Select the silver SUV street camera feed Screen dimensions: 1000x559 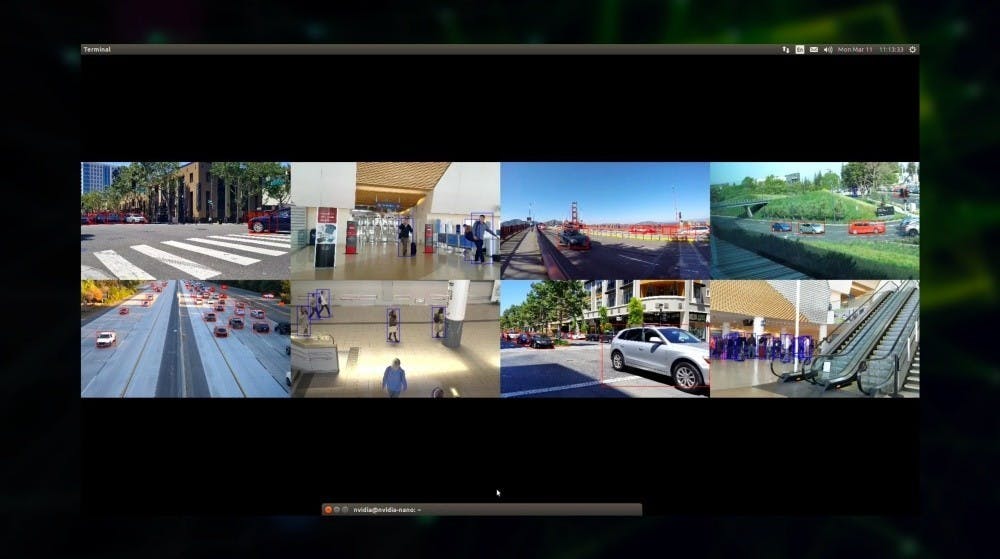[605, 338]
